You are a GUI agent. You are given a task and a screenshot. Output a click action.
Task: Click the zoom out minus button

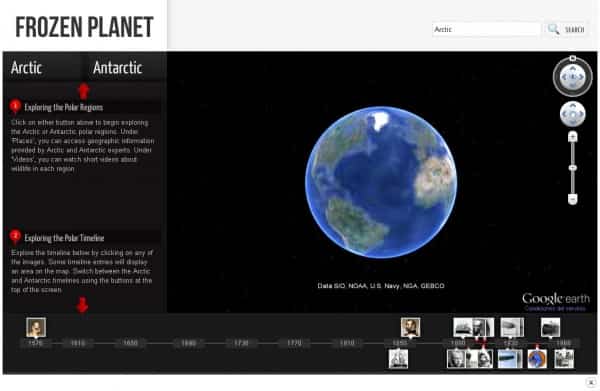tap(572, 199)
